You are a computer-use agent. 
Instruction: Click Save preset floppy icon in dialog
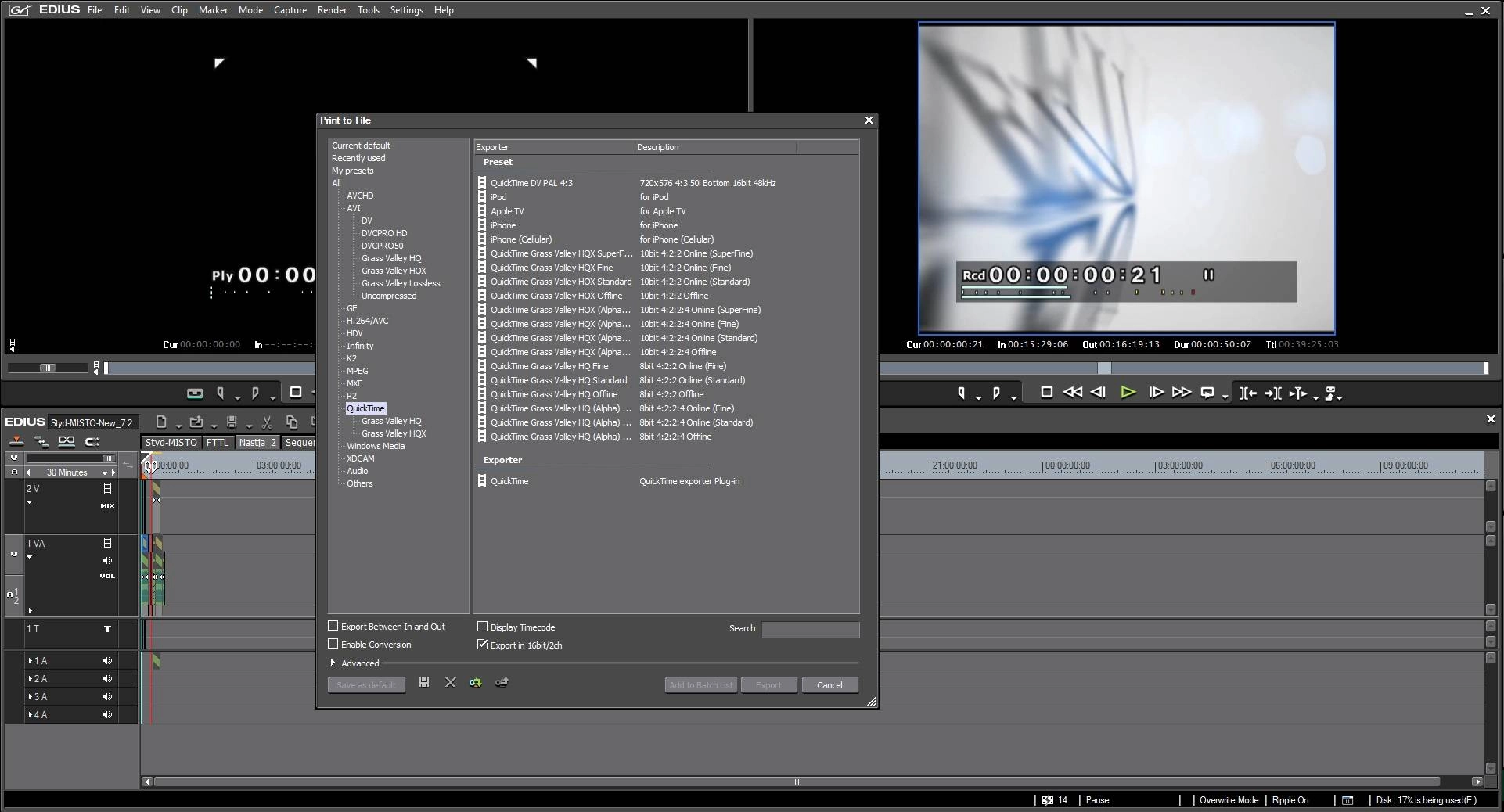click(424, 682)
